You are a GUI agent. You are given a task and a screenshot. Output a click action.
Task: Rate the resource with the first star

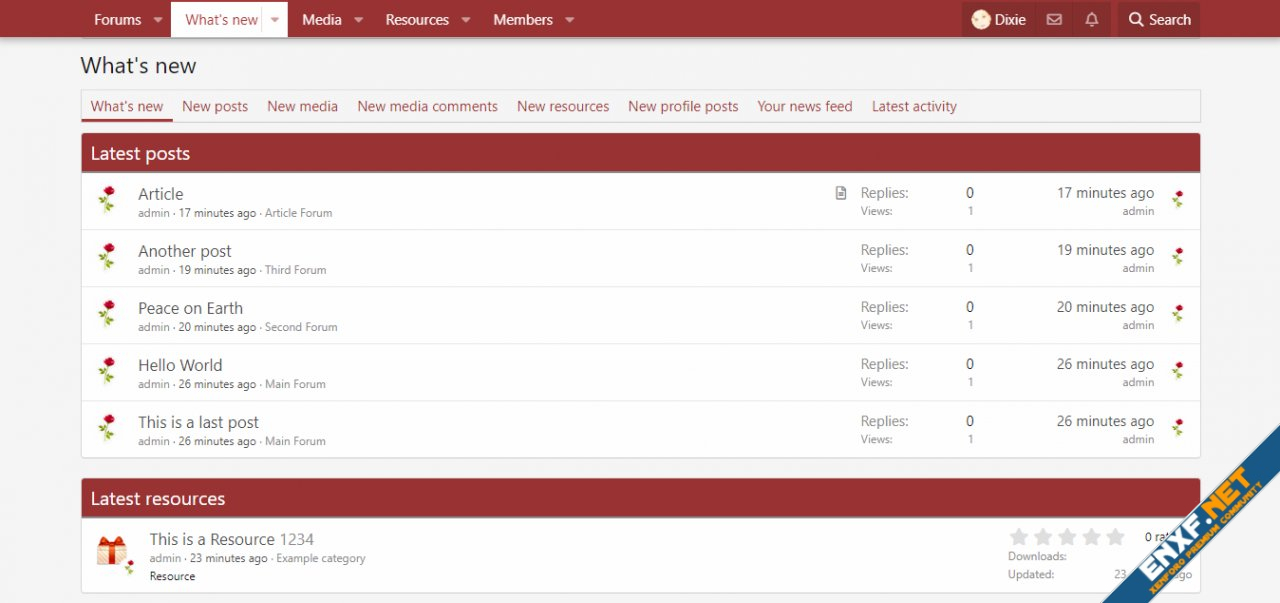(1019, 537)
